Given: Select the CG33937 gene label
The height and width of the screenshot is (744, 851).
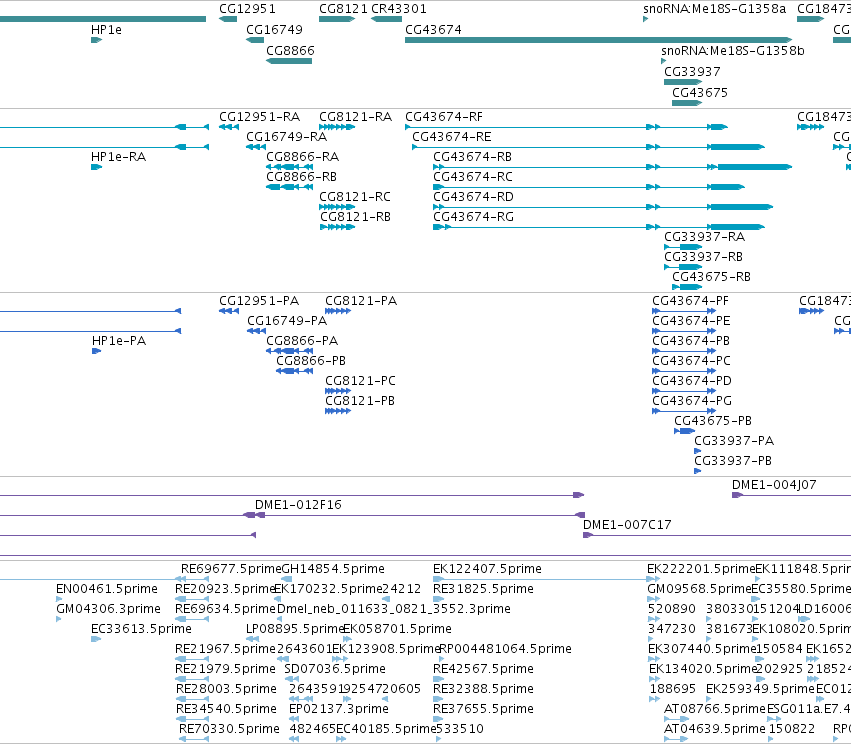Looking at the screenshot, I should click(x=692, y=72).
